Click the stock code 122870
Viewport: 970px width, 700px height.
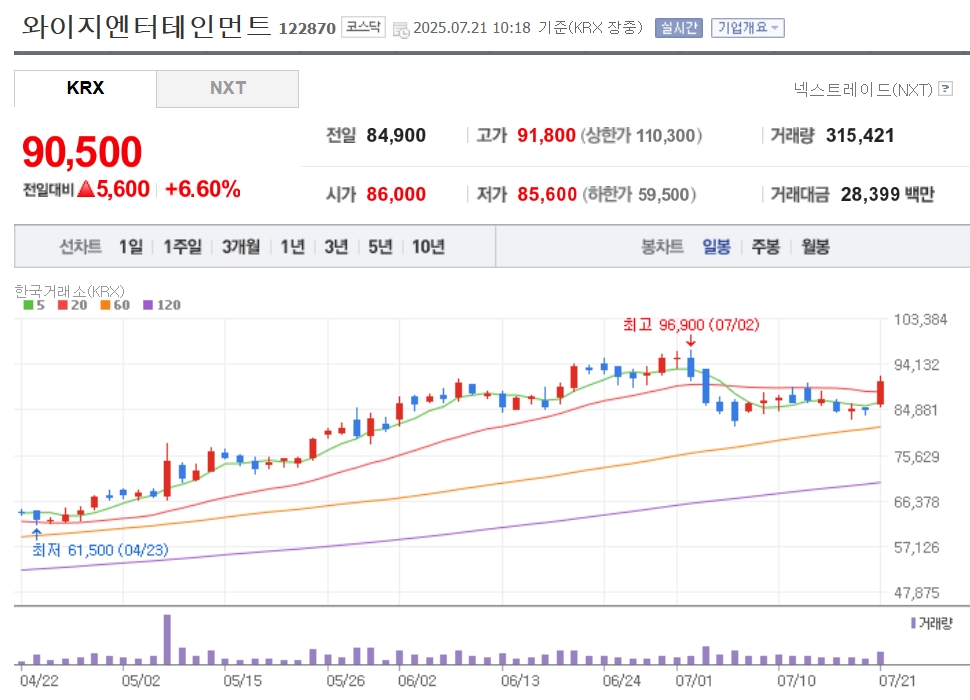tap(307, 28)
